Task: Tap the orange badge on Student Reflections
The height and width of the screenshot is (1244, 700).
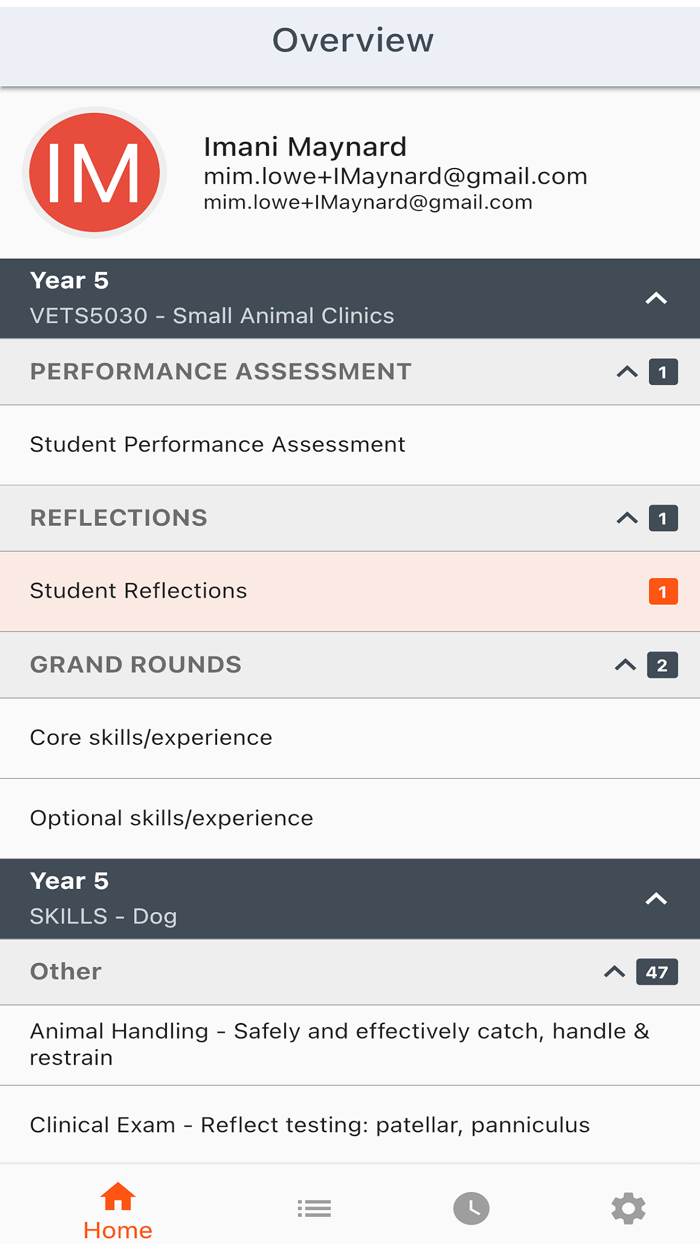Action: click(663, 592)
